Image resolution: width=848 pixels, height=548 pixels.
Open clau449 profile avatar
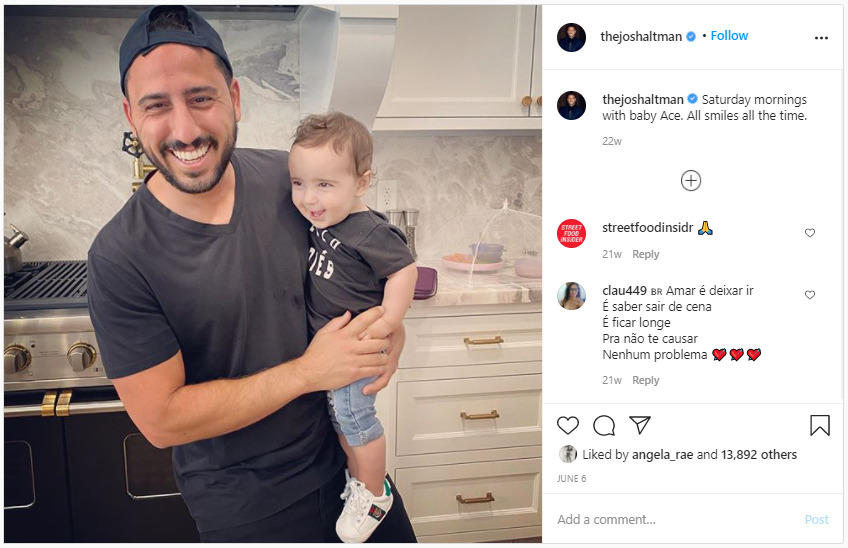pos(571,296)
